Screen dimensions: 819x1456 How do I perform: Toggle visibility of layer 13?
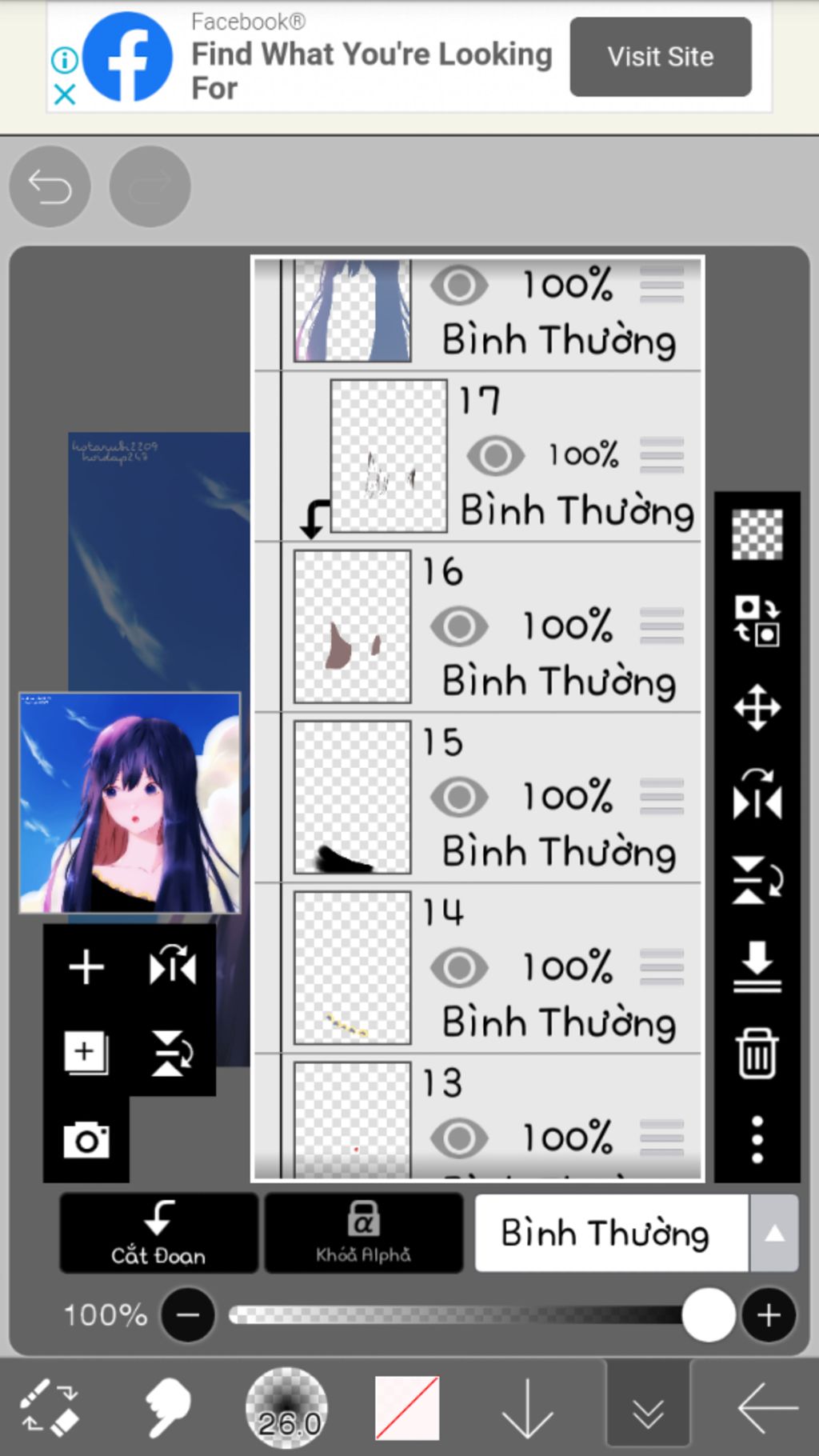pyautogui.click(x=459, y=1138)
